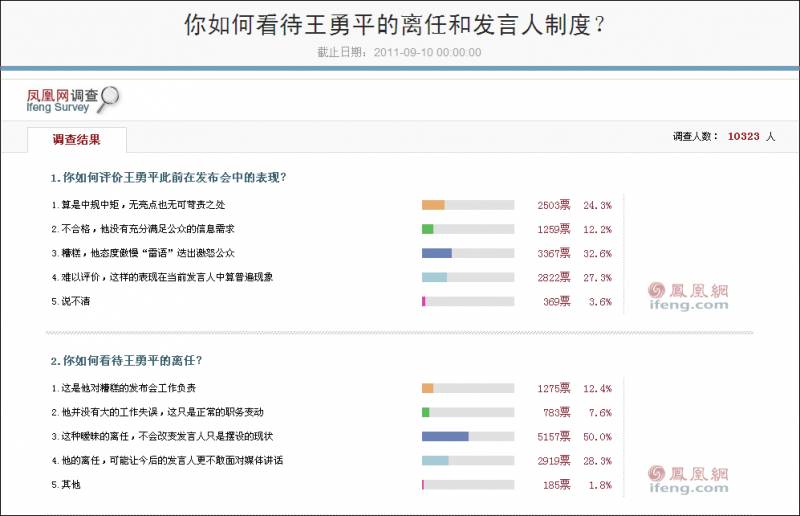
Task: Click the ifeng.com watermark logo in question 2 section
Action: click(x=686, y=479)
